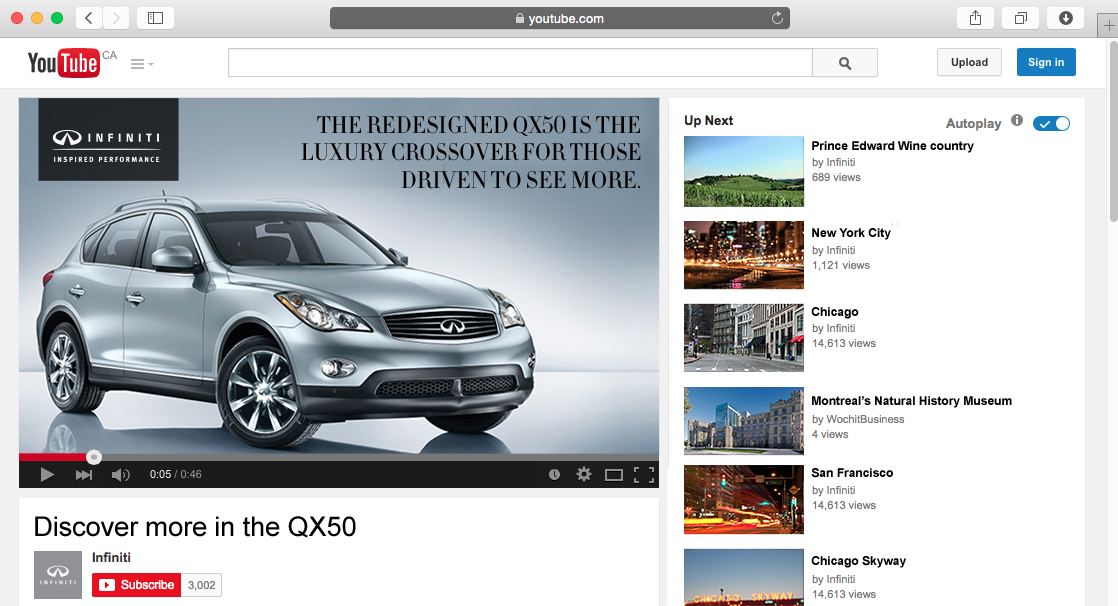Click the Watch Later clock icon

(x=554, y=475)
